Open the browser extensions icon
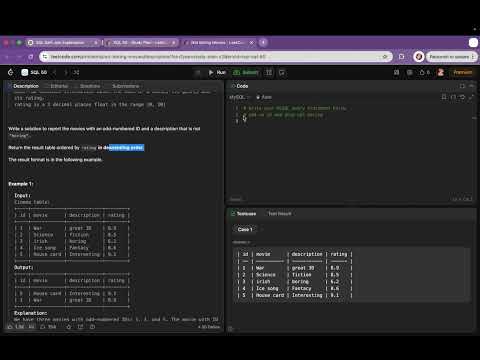This screenshot has height=360, width=480. tap(402, 57)
